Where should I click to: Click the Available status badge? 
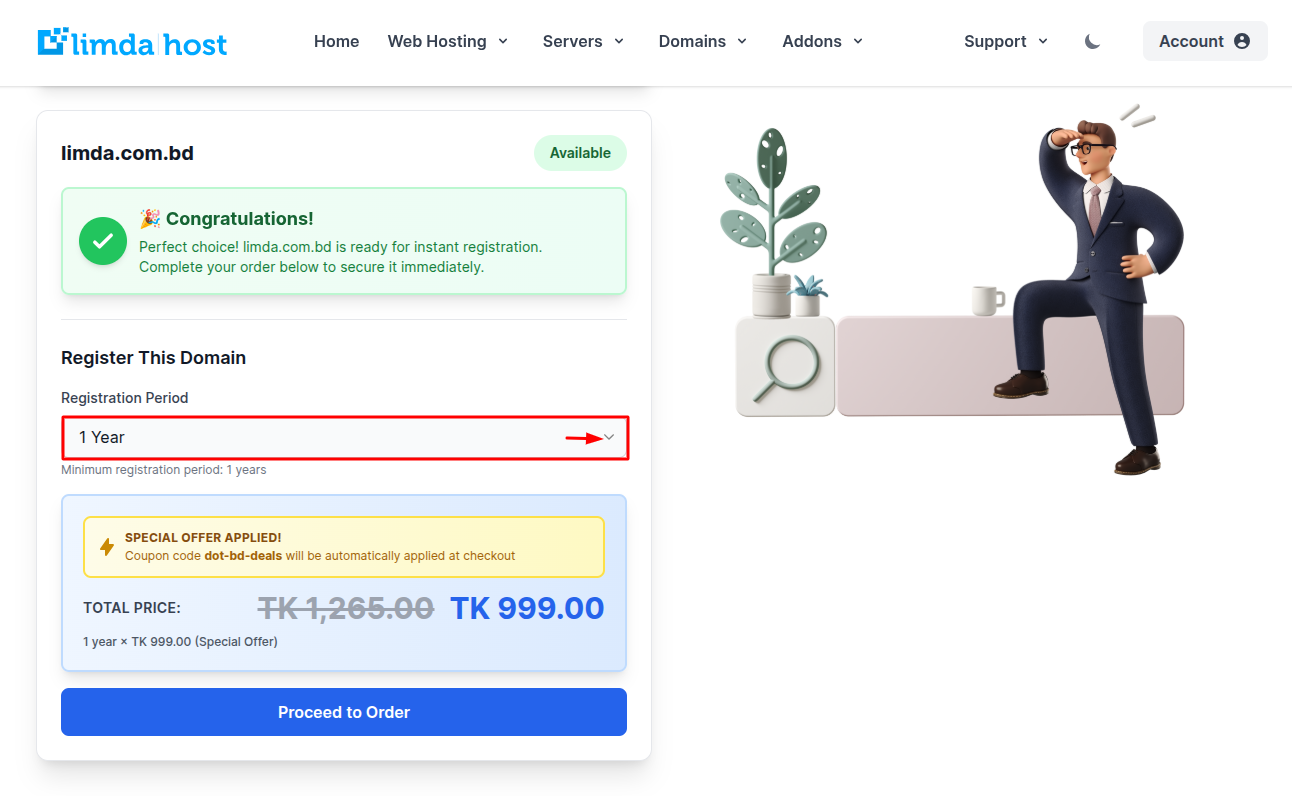click(x=580, y=153)
